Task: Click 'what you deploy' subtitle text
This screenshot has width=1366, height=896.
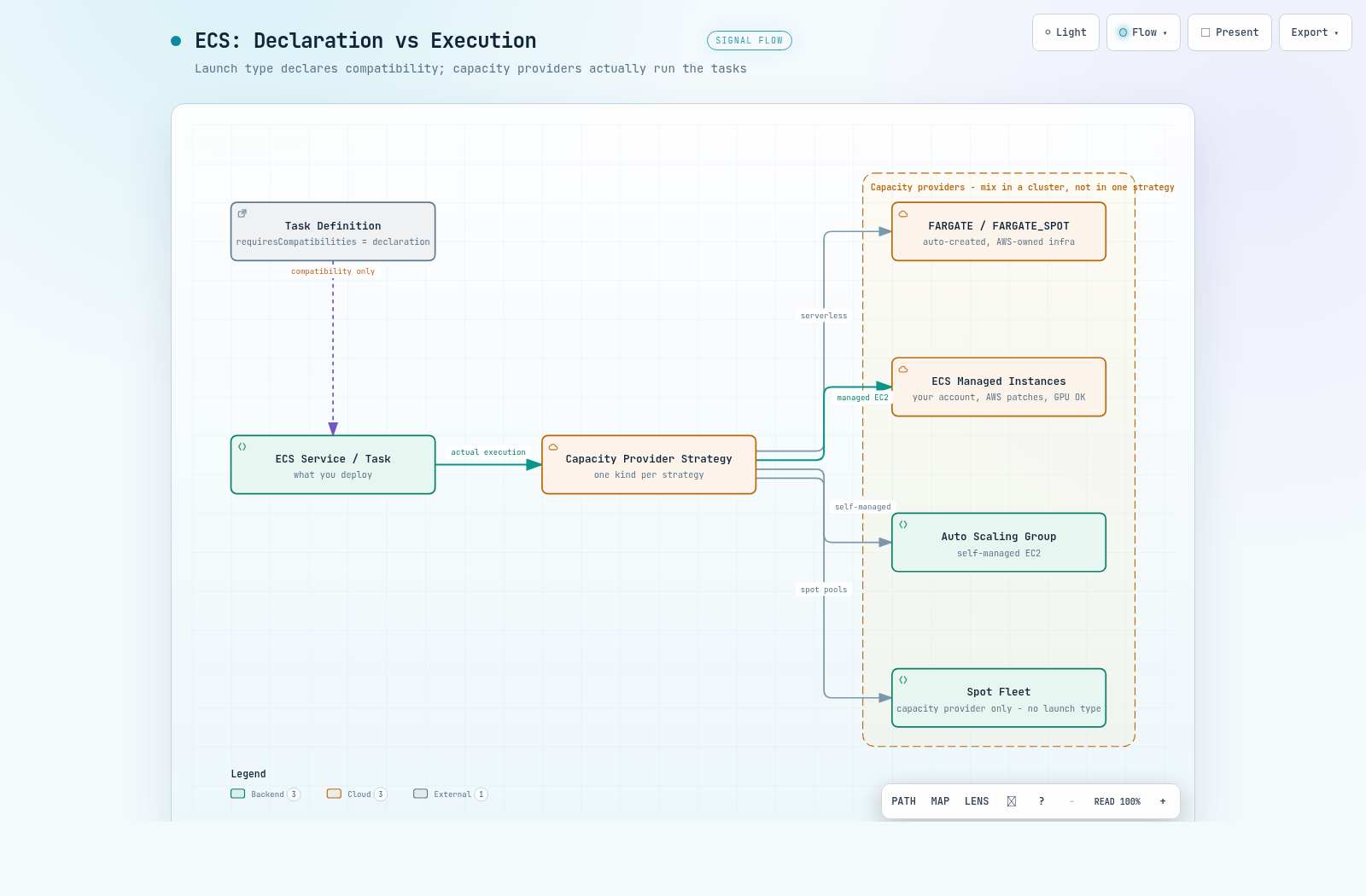Action: pyautogui.click(x=333, y=475)
